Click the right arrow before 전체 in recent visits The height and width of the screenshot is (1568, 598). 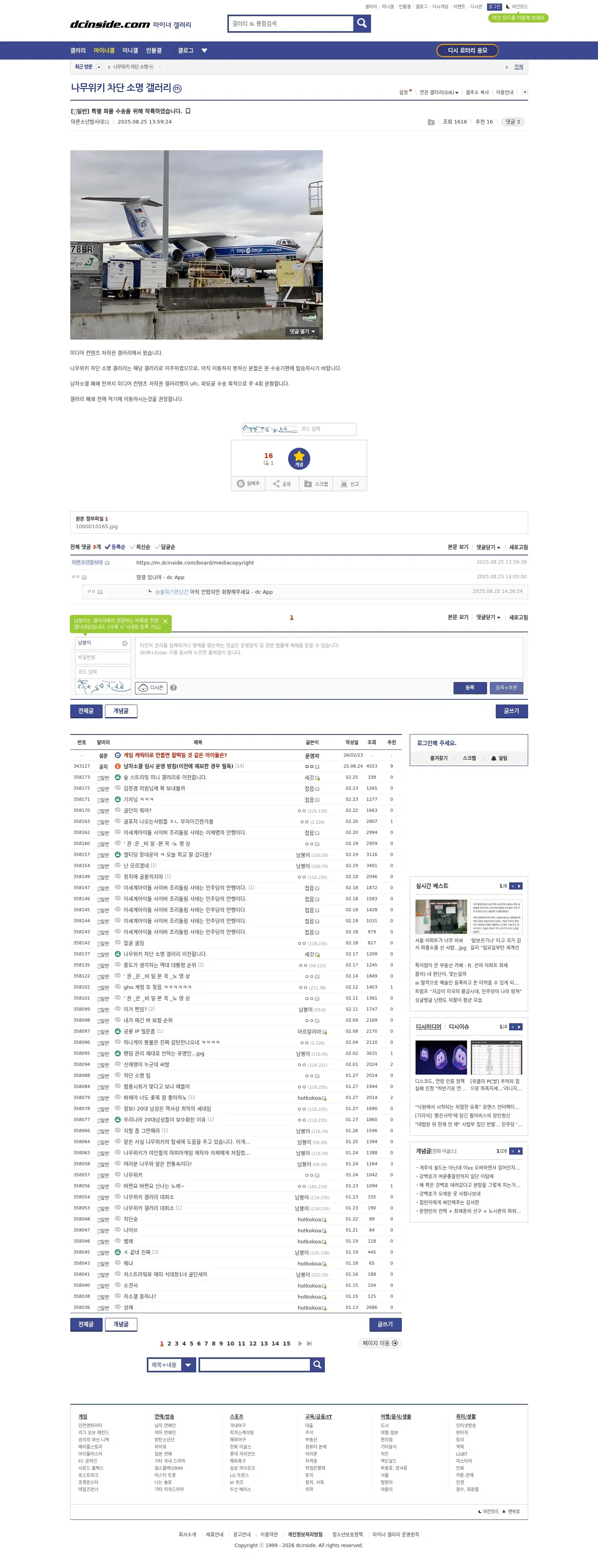coord(507,67)
